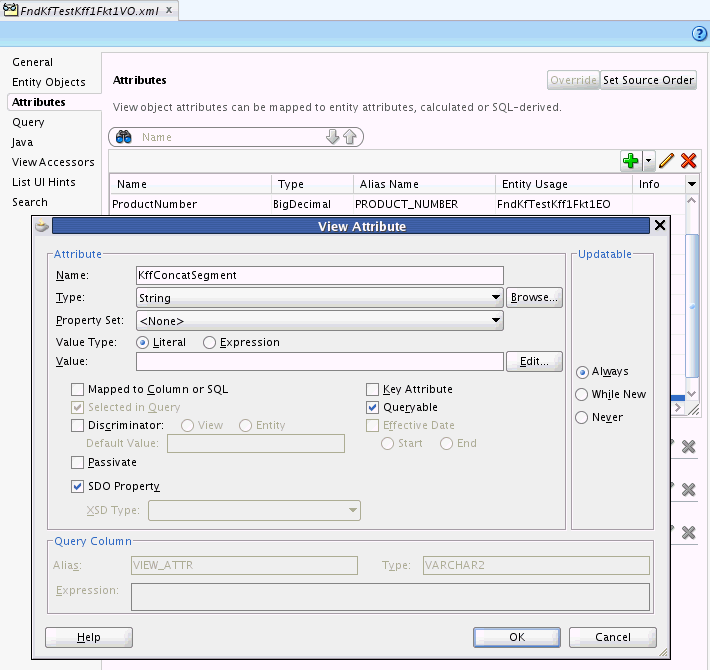This screenshot has height=670, width=710.
Task: Click the Alias Name column header
Action: 424,184
